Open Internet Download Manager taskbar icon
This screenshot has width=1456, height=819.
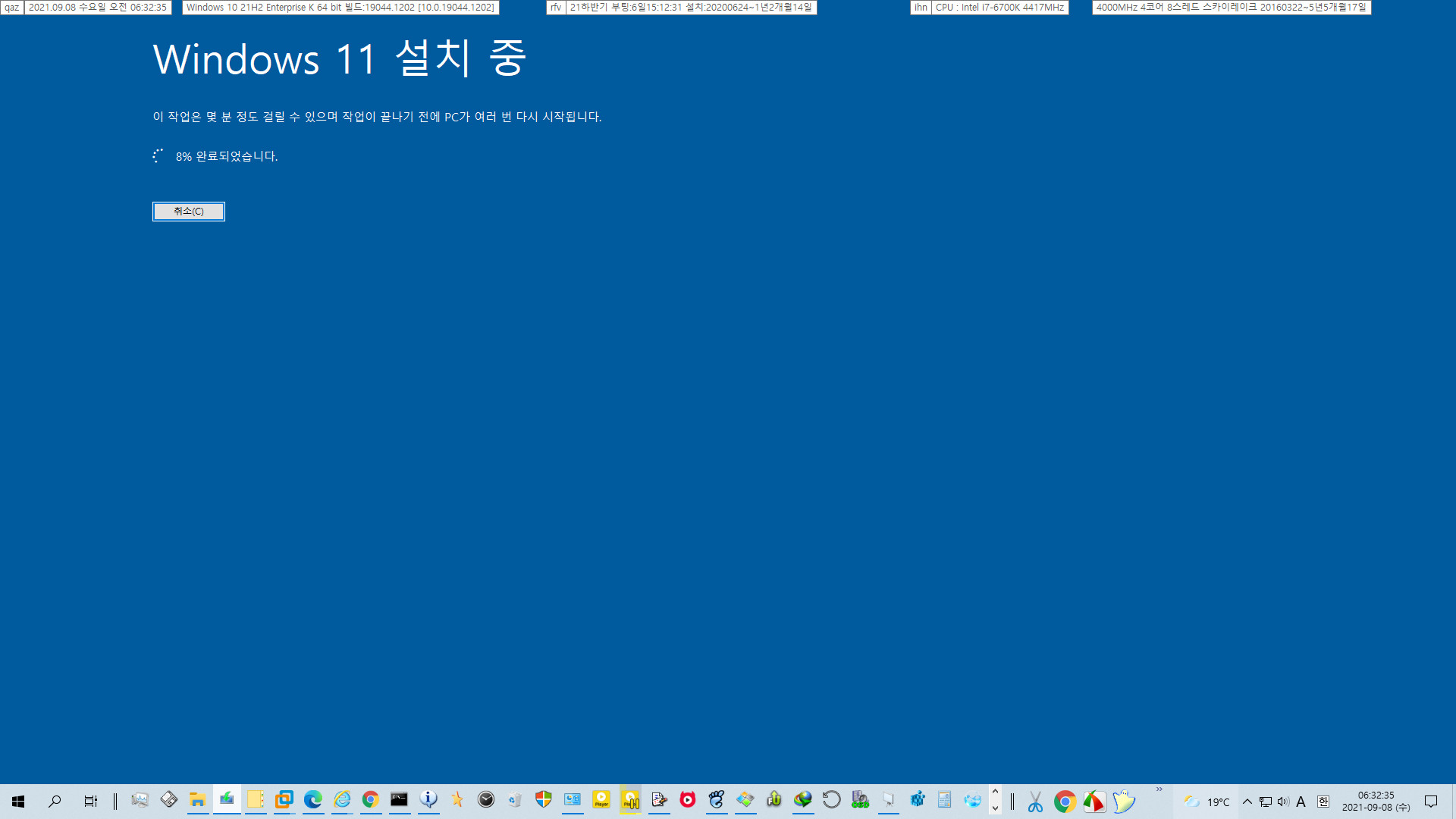point(803,800)
